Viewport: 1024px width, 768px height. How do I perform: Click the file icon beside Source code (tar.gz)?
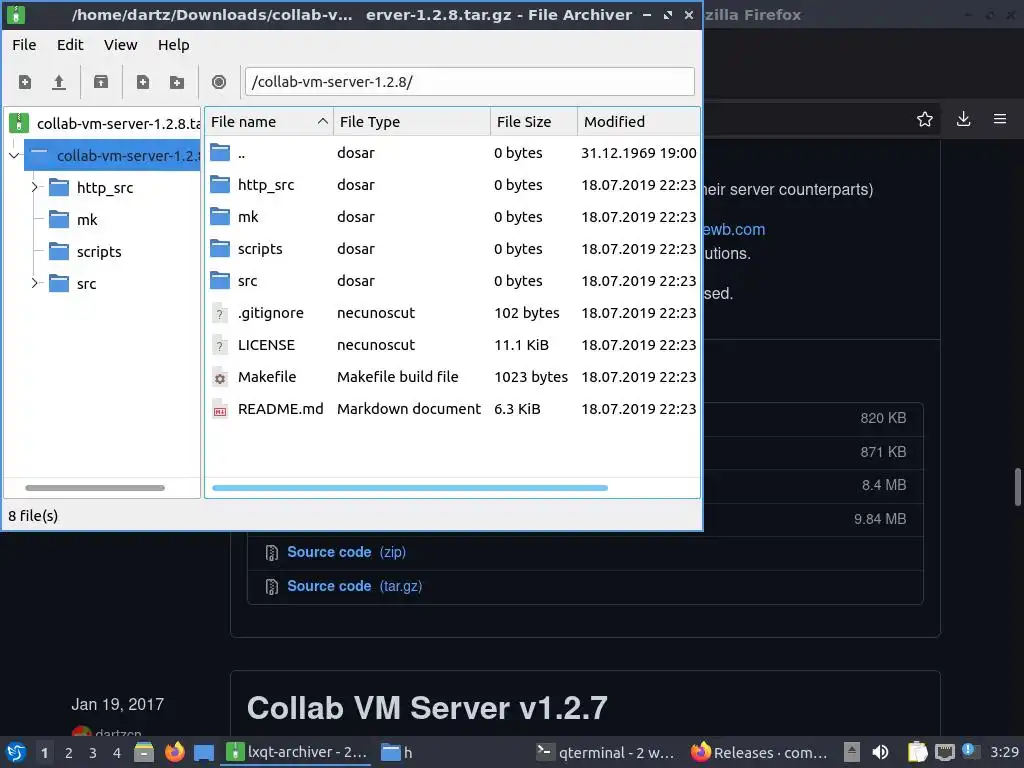coord(272,587)
